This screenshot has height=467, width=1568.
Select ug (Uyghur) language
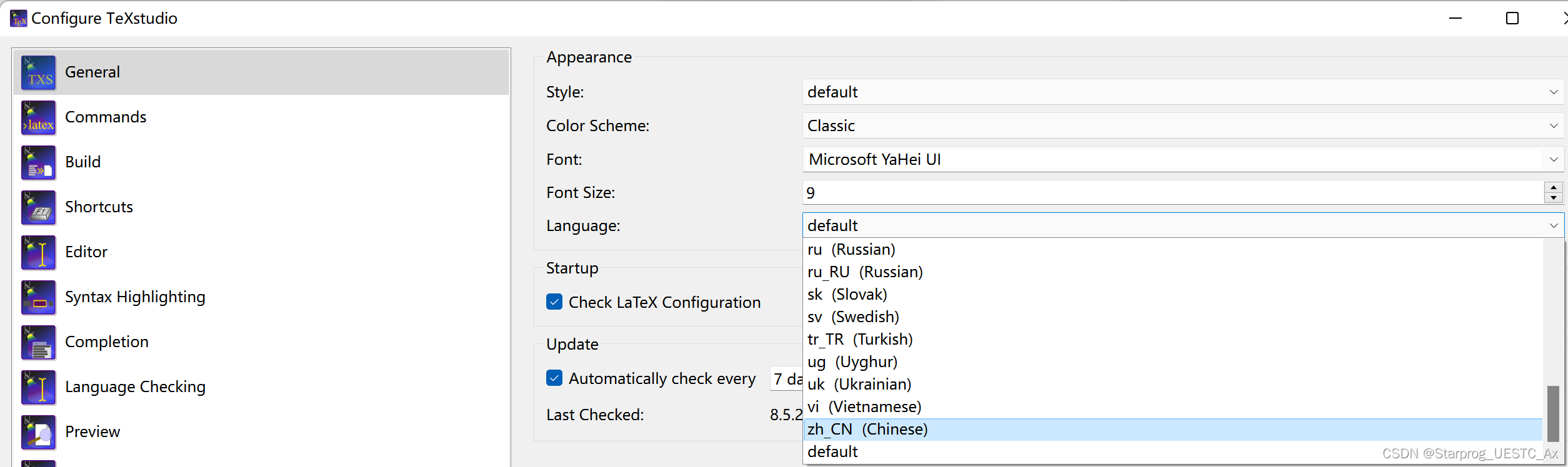[x=1173, y=361]
